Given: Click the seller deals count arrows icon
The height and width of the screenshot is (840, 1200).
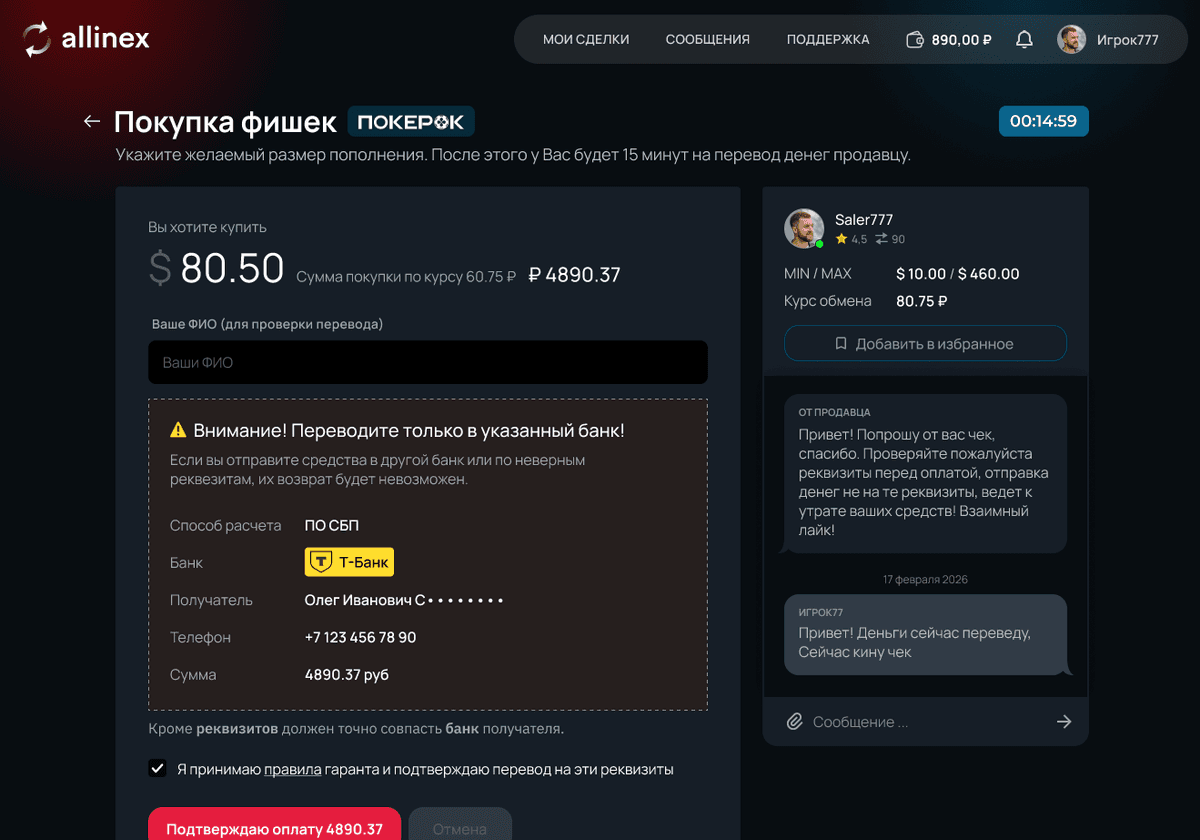Looking at the screenshot, I should point(881,239).
